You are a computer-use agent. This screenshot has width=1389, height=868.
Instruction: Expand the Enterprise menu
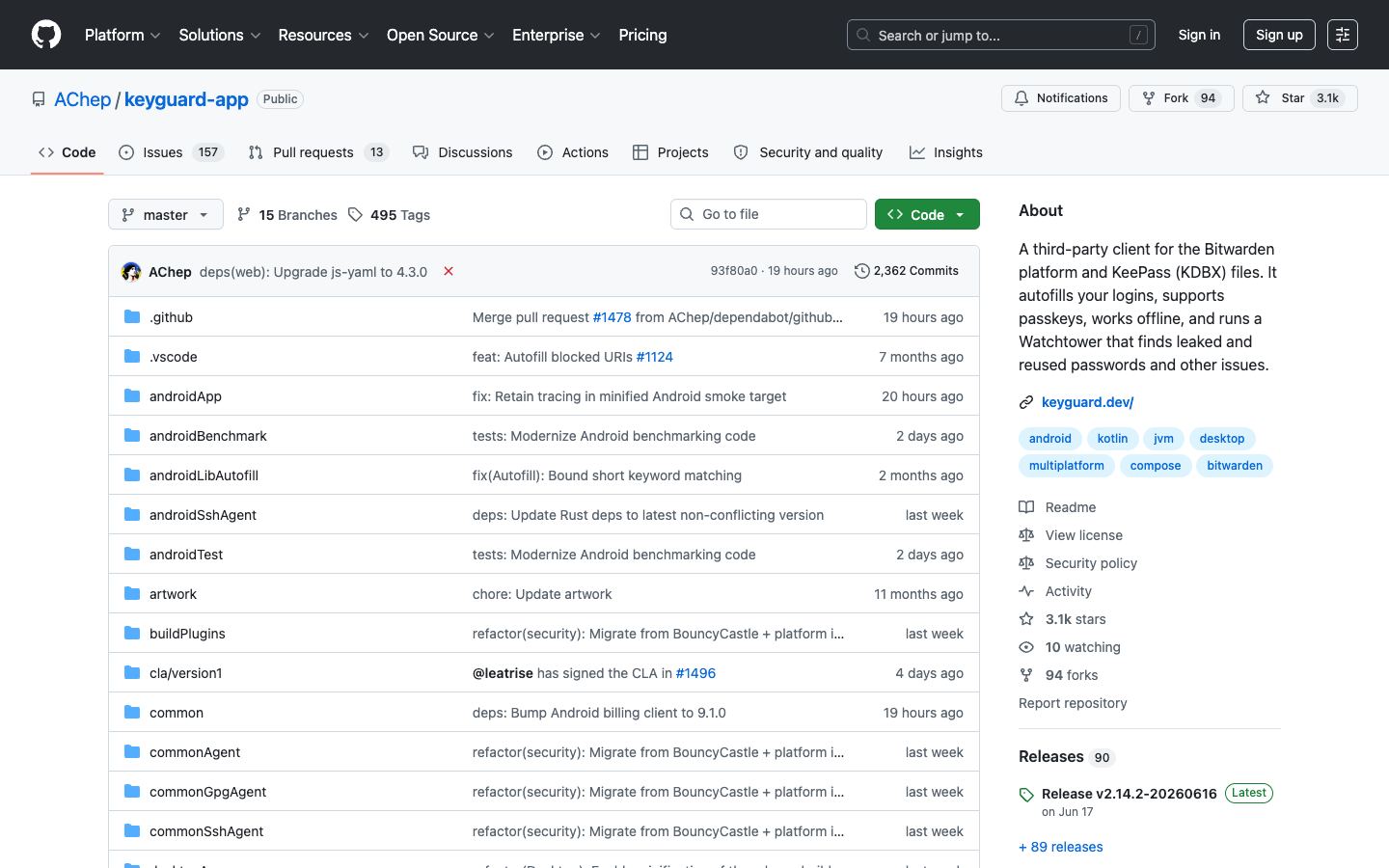point(557,35)
